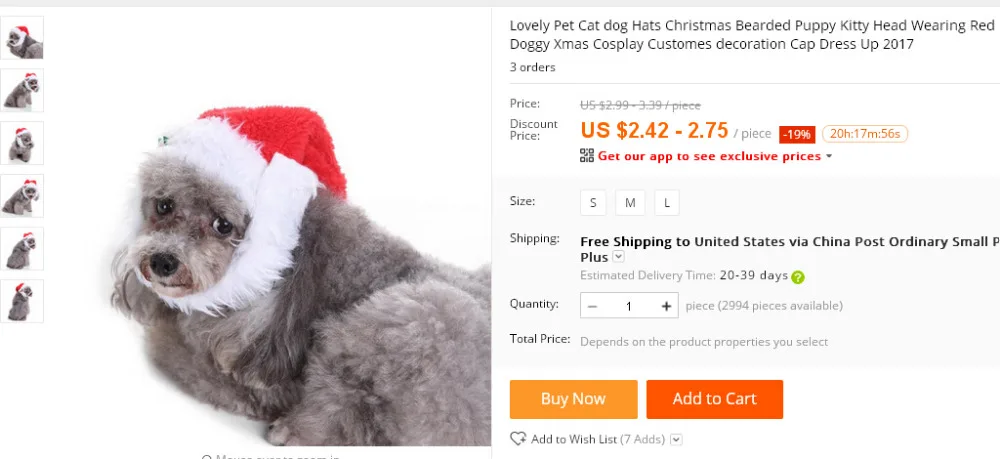Choose size M option
This screenshot has width=1000, height=459.
click(630, 203)
